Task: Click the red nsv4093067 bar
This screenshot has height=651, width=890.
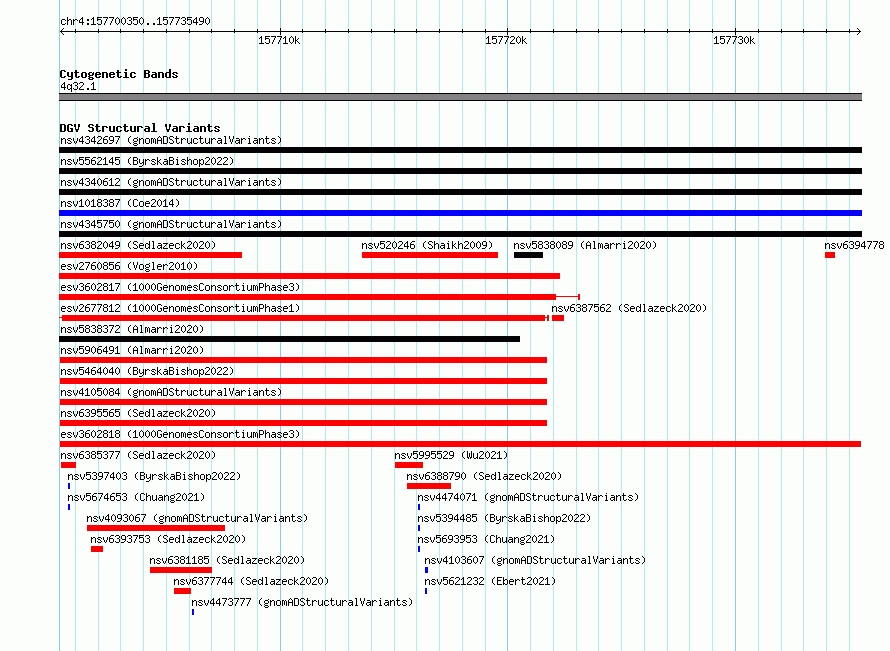Action: coord(156,528)
